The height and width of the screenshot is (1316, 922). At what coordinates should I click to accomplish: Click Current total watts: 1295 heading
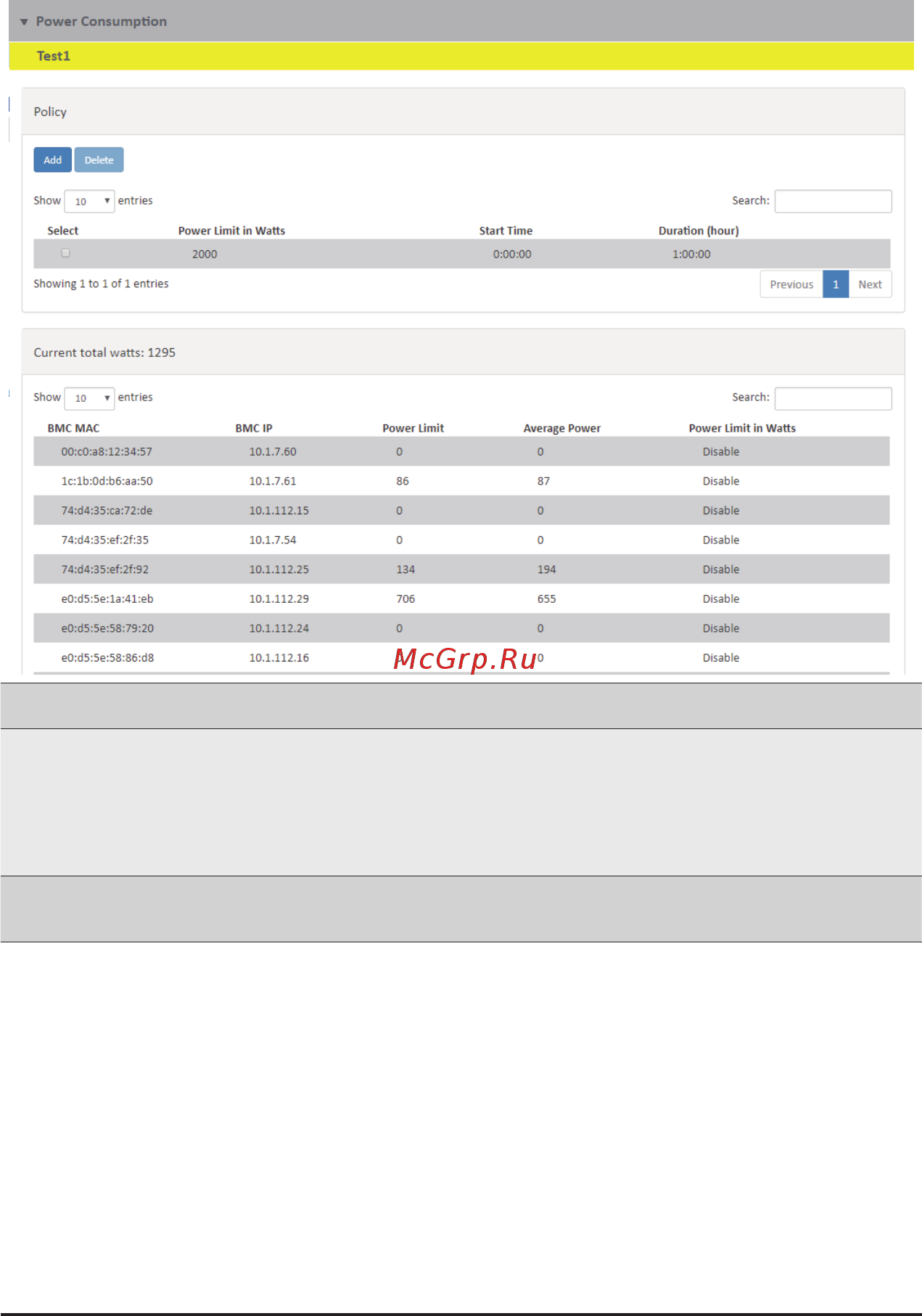(x=104, y=353)
